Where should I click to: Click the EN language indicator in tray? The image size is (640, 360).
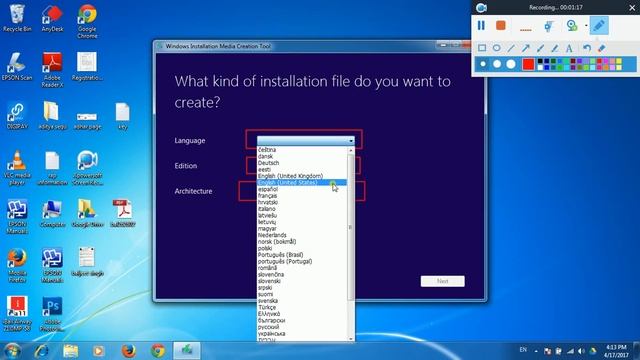pos(523,350)
